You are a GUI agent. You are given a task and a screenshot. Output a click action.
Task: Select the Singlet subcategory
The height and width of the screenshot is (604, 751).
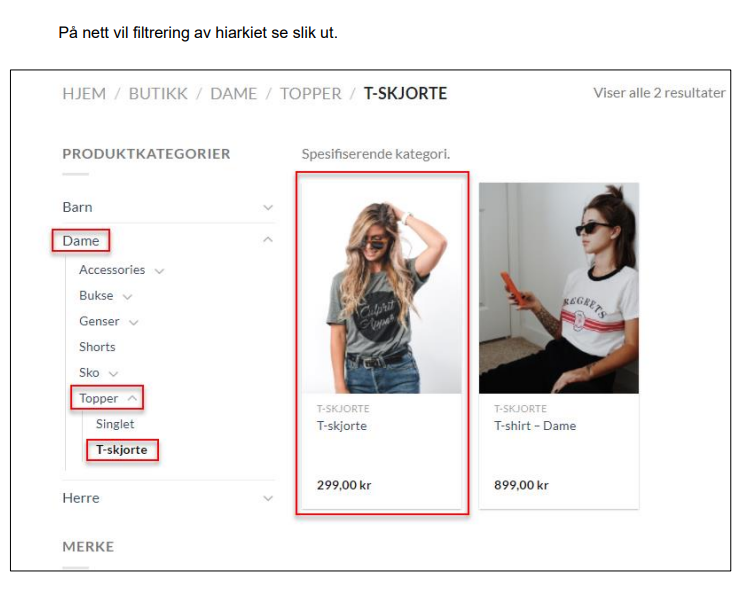coord(115,424)
